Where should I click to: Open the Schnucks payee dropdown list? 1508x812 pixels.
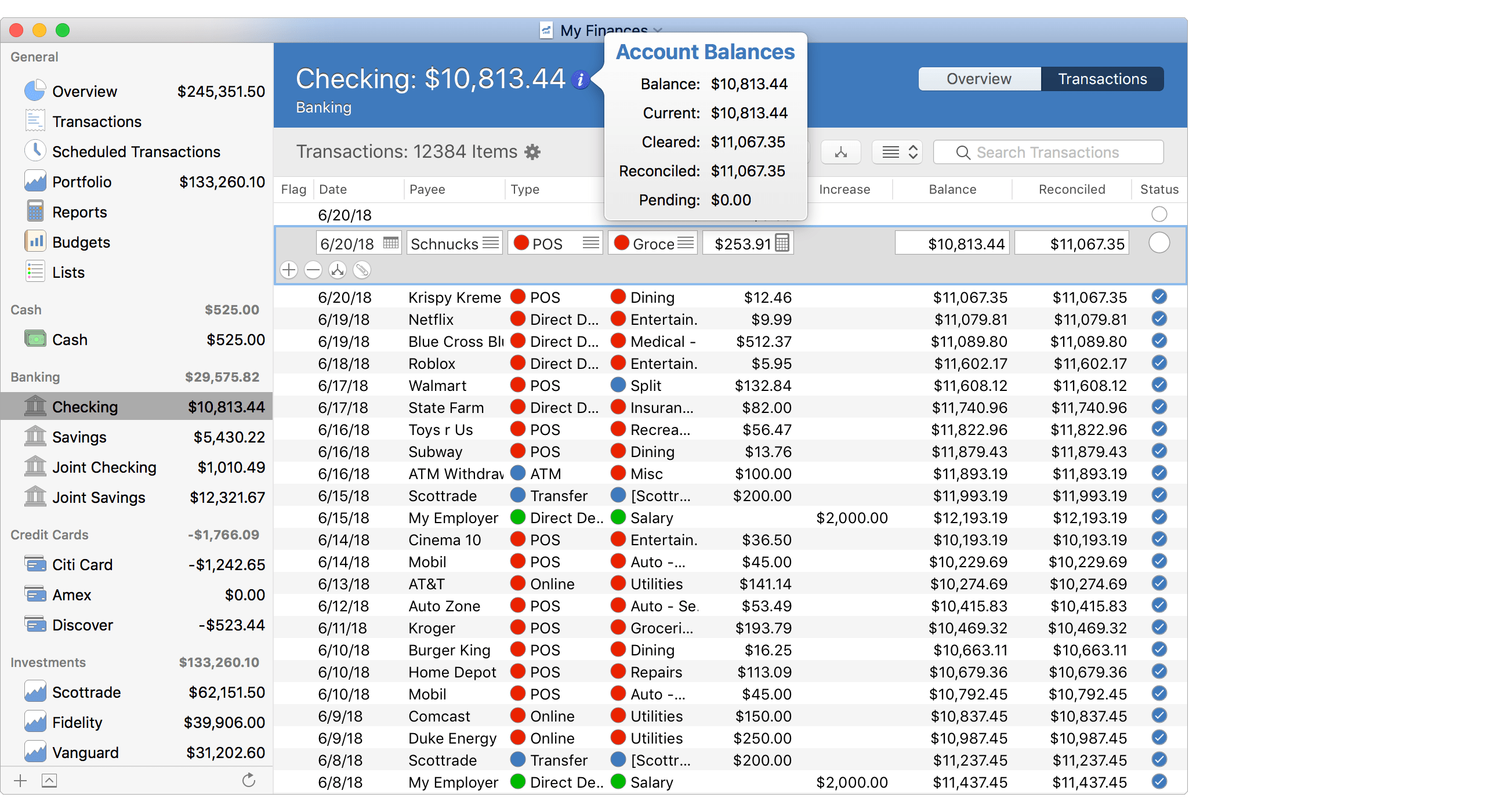click(491, 243)
